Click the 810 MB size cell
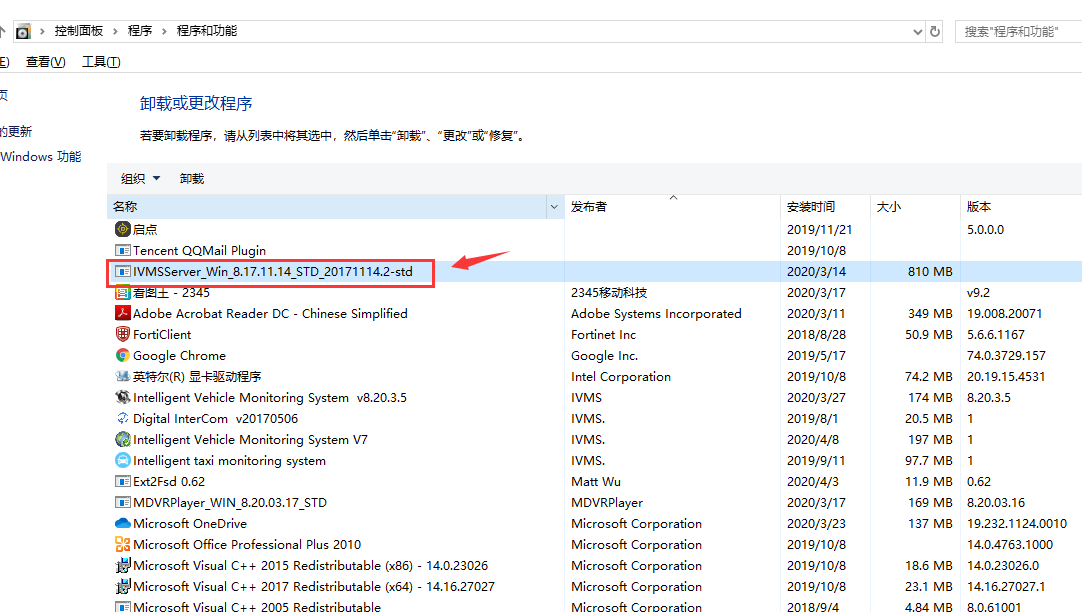This screenshot has height=612, width=1082. coord(930,271)
